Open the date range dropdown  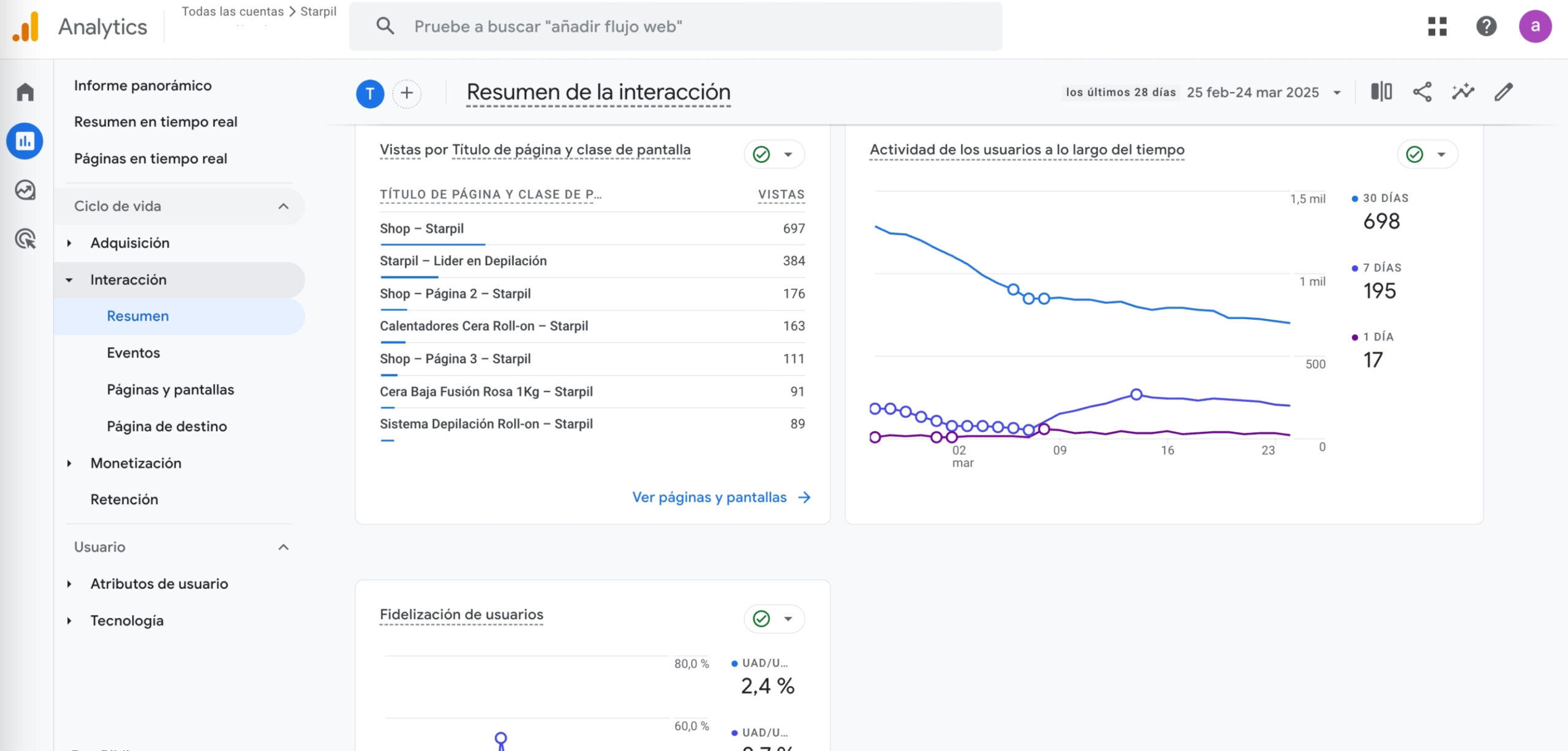1337,92
